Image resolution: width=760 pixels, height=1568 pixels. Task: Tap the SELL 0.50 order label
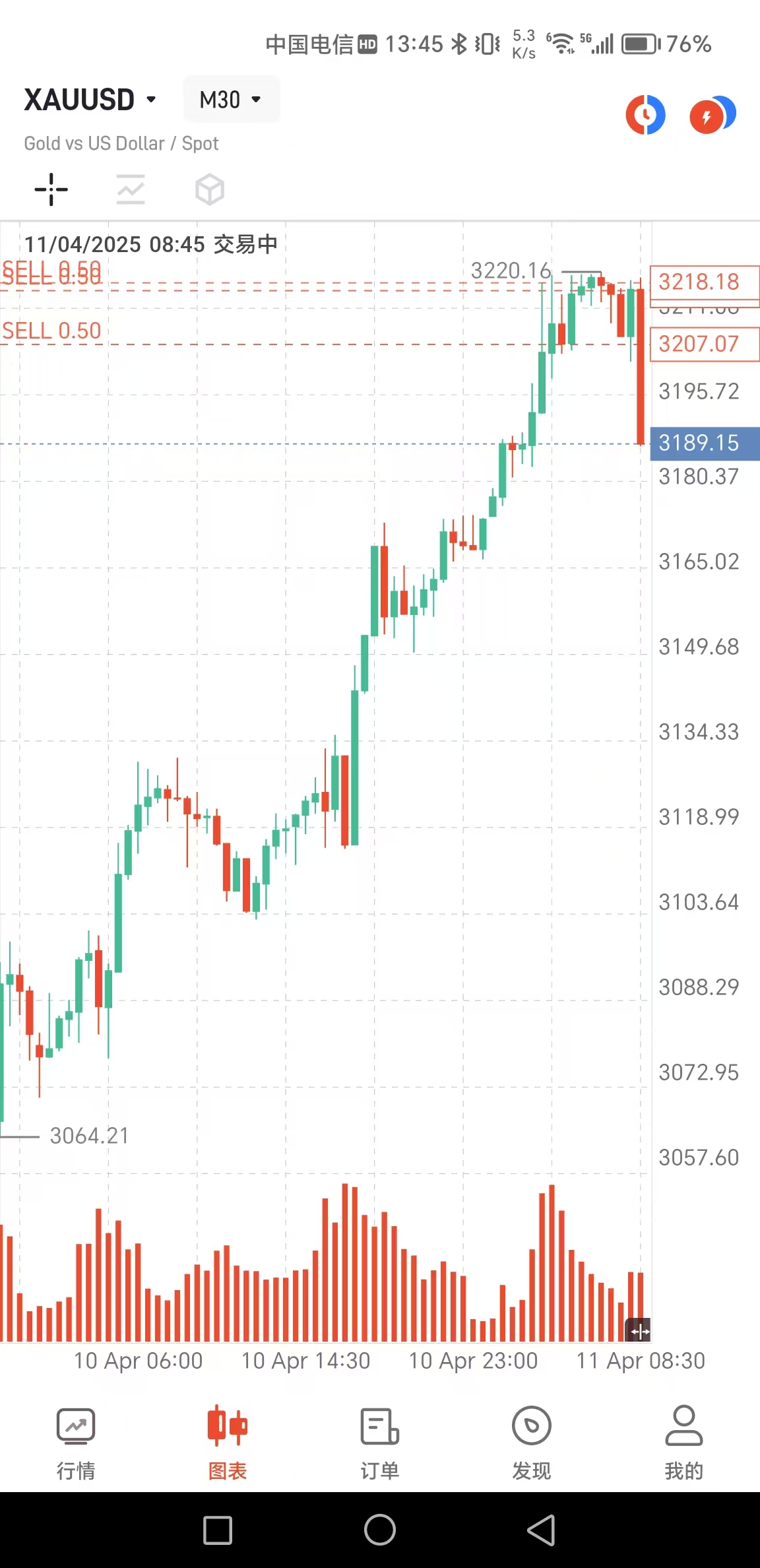[52, 331]
